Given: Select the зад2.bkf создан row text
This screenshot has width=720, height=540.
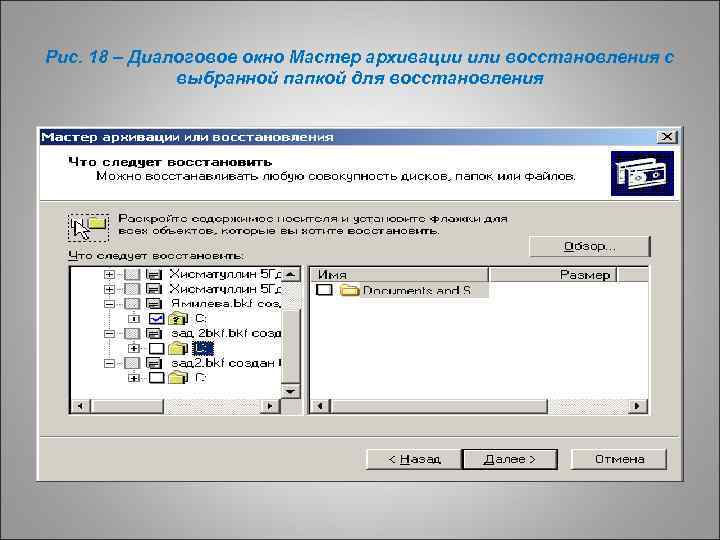Looking at the screenshot, I should tap(225, 363).
